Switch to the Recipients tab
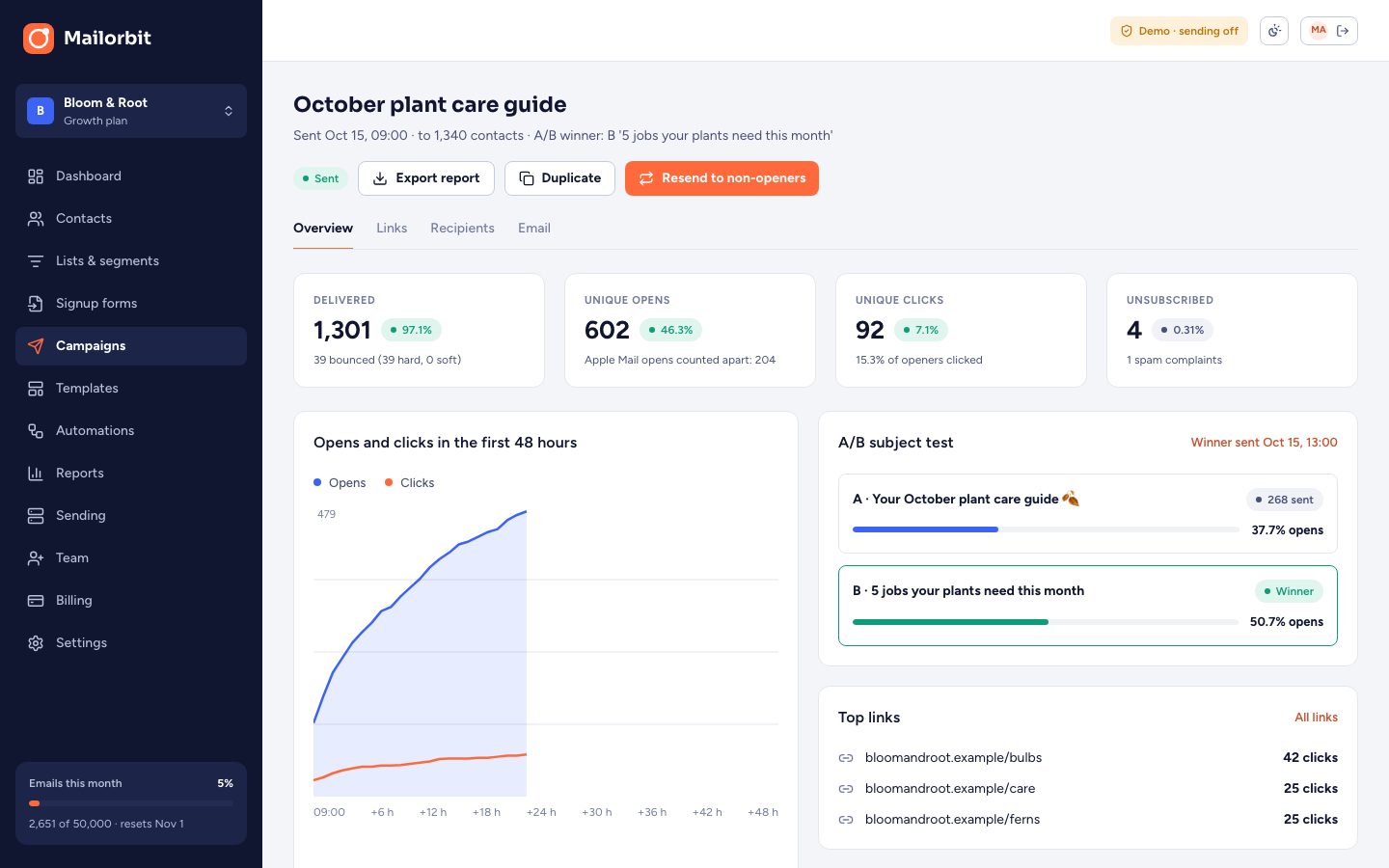1389x868 pixels. point(462,229)
